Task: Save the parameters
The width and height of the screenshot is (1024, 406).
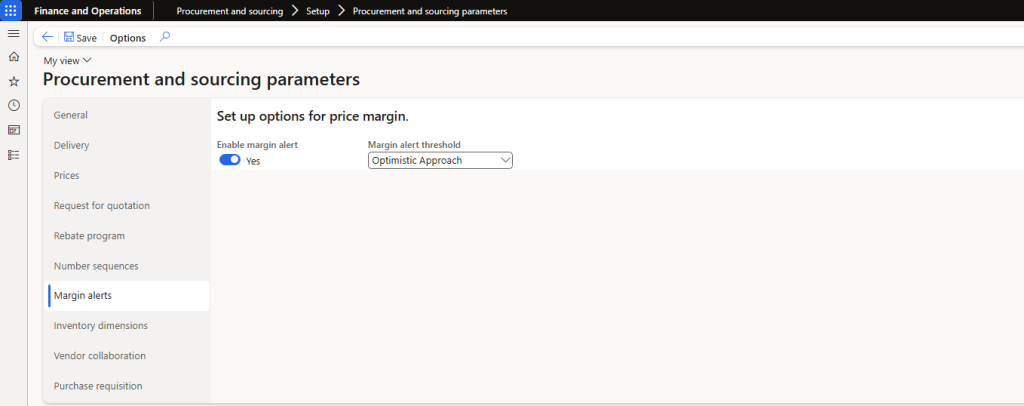Action: tap(80, 37)
